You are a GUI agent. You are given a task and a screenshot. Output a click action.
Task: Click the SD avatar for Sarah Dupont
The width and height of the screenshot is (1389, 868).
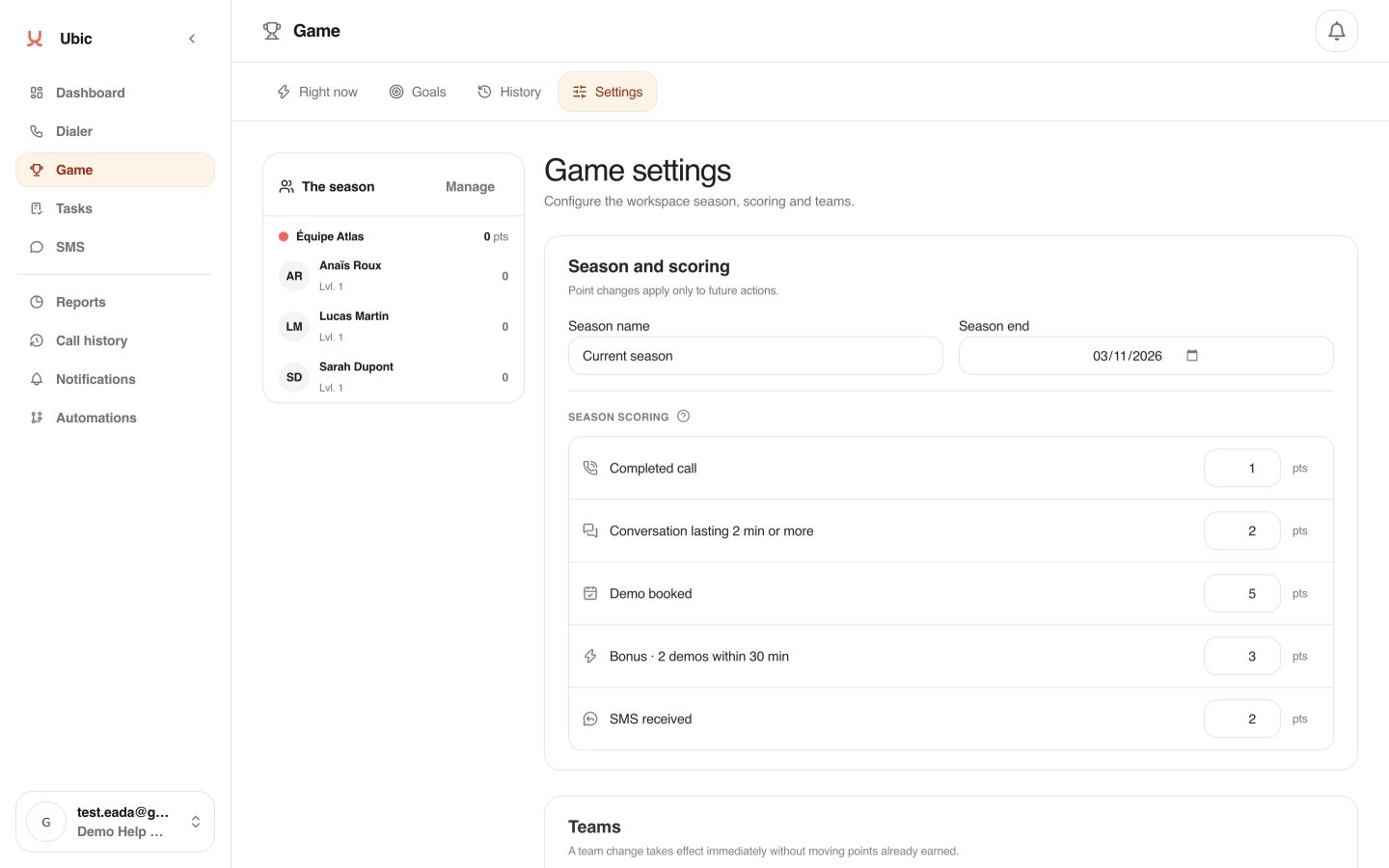point(294,377)
